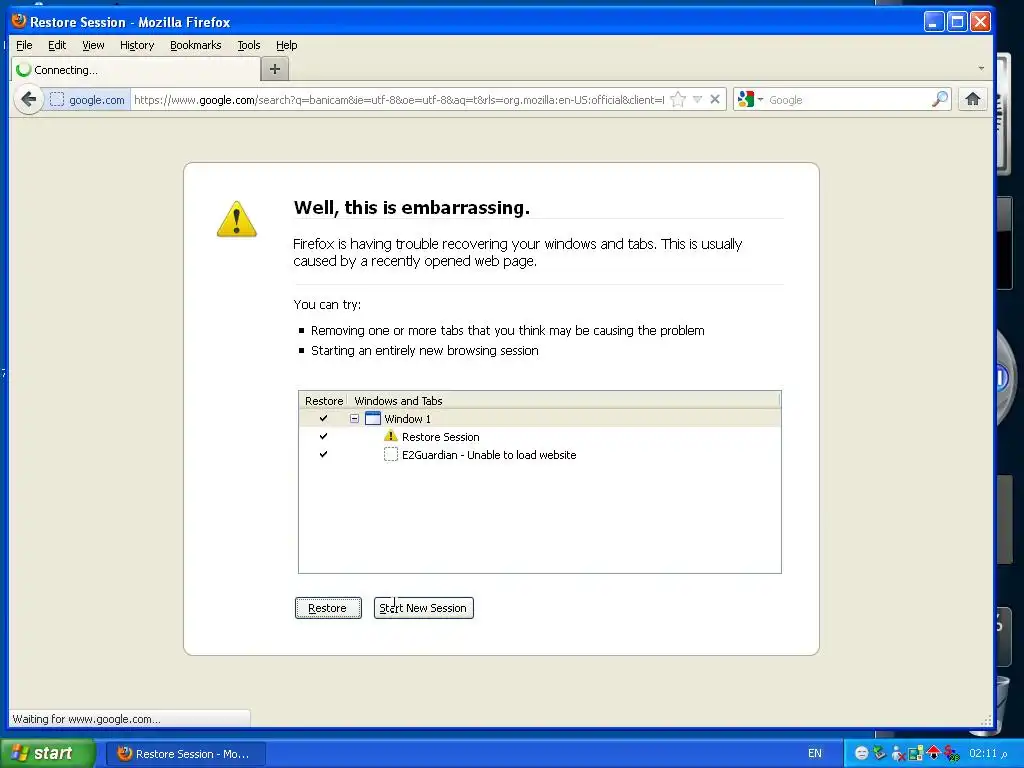
Task: Click the URL address field
Action: (x=399, y=99)
